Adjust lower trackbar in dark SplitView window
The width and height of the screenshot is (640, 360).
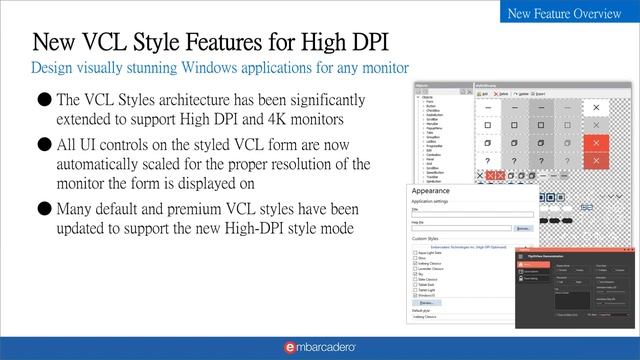(611, 304)
